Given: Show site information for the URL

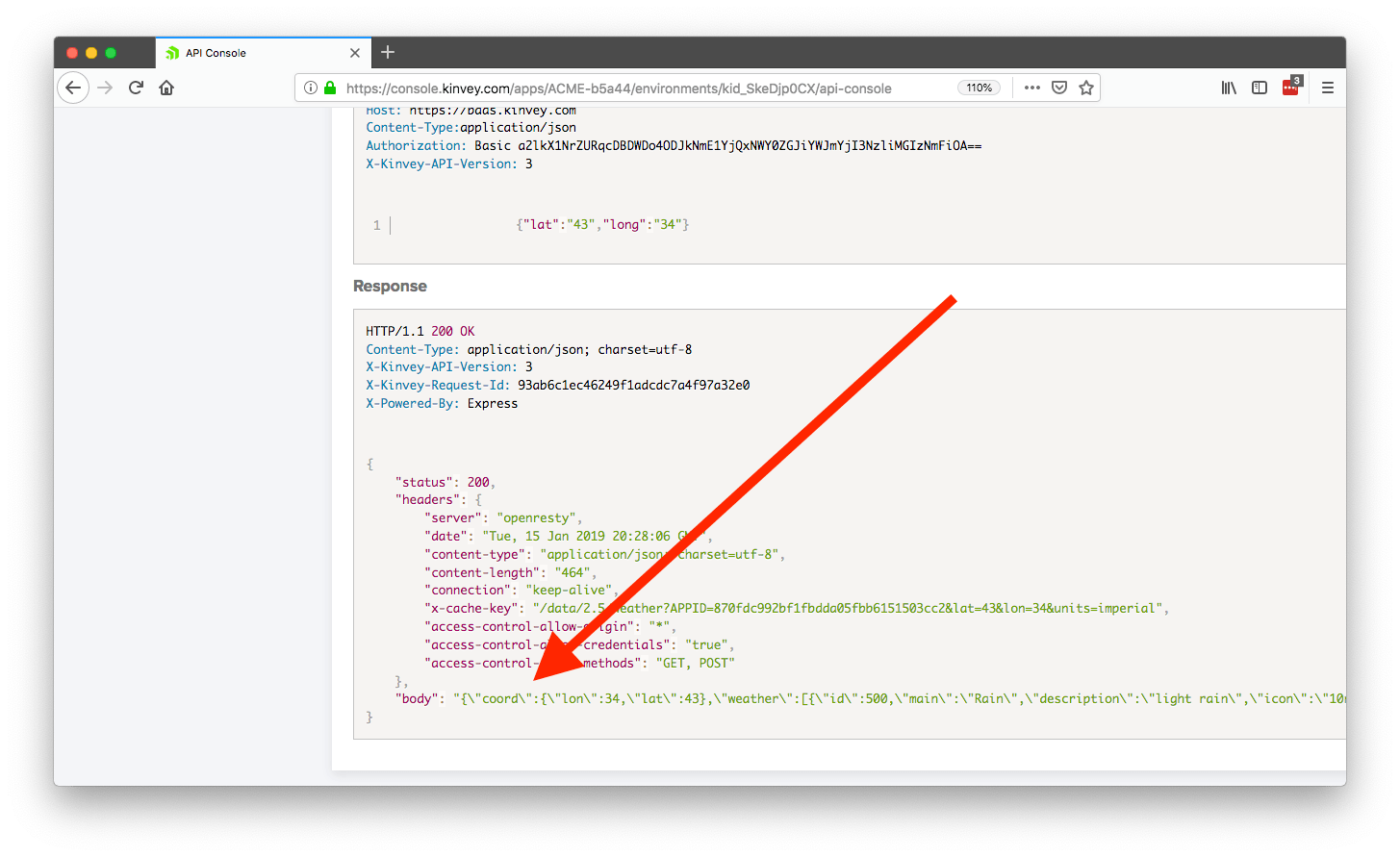Looking at the screenshot, I should click(311, 88).
